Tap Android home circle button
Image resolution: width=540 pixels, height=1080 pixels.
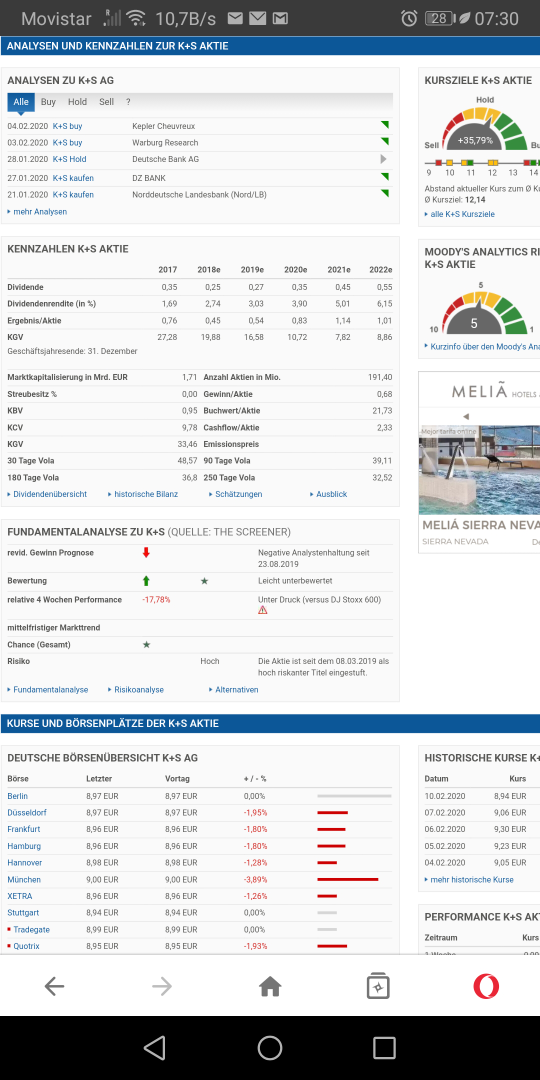(x=270, y=1048)
